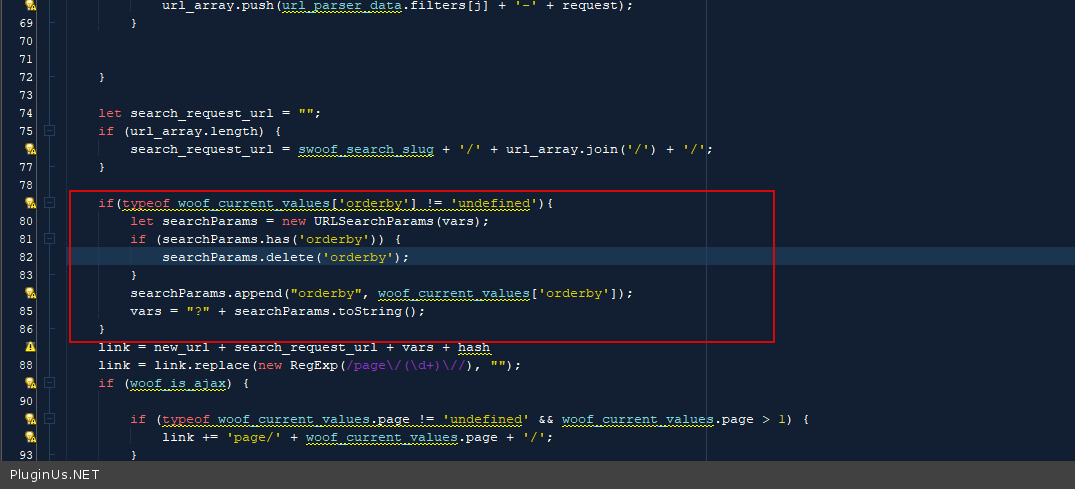Click the yellow warning triangle on line 87
This screenshot has height=489, width=1075.
pos(30,347)
